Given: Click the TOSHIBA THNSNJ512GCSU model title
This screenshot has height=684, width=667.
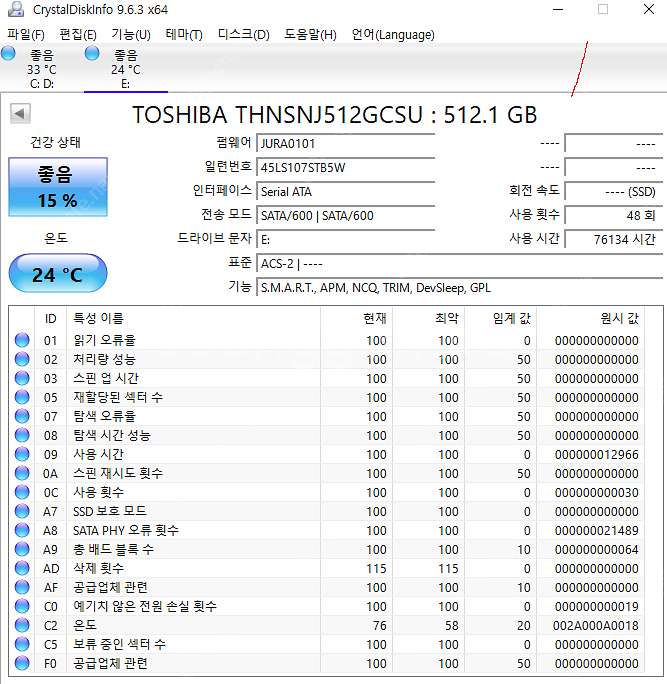Looking at the screenshot, I should pyautogui.click(x=335, y=115).
